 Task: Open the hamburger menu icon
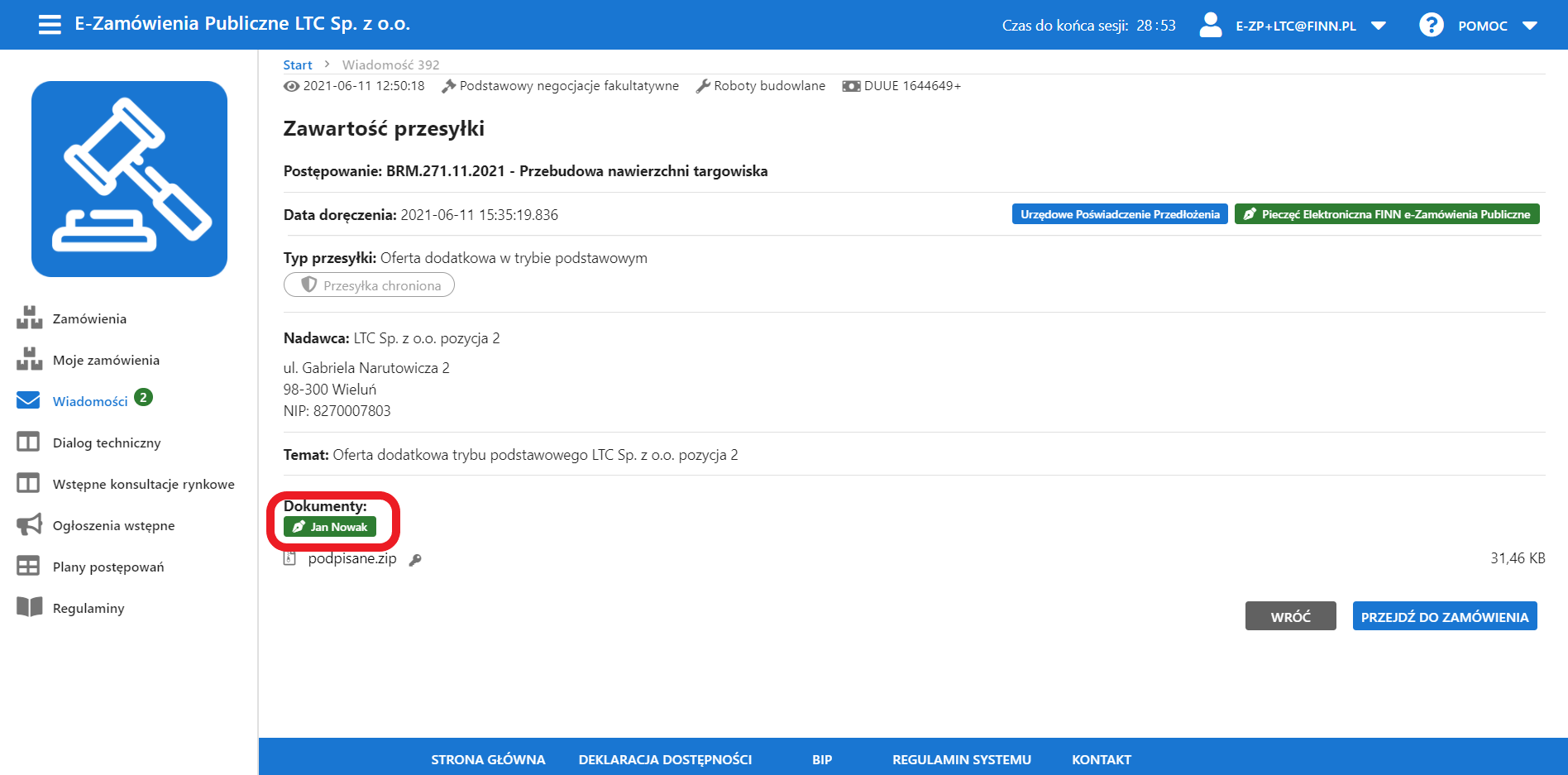point(50,25)
